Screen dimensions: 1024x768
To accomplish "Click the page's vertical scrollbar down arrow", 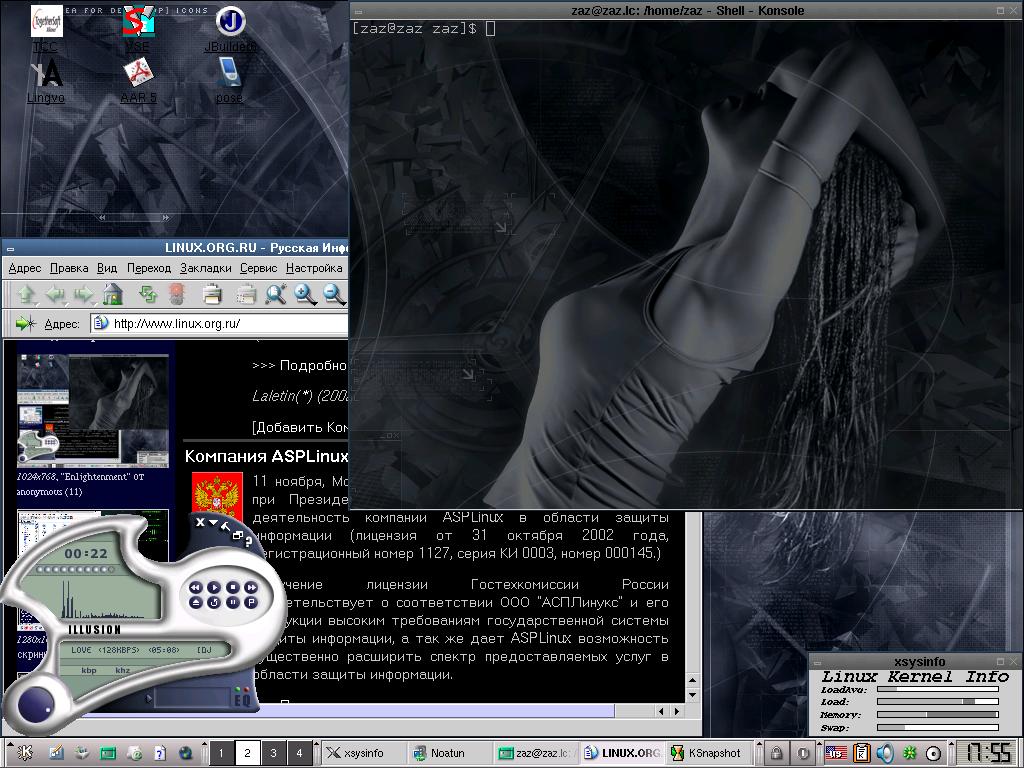I will click(693, 696).
